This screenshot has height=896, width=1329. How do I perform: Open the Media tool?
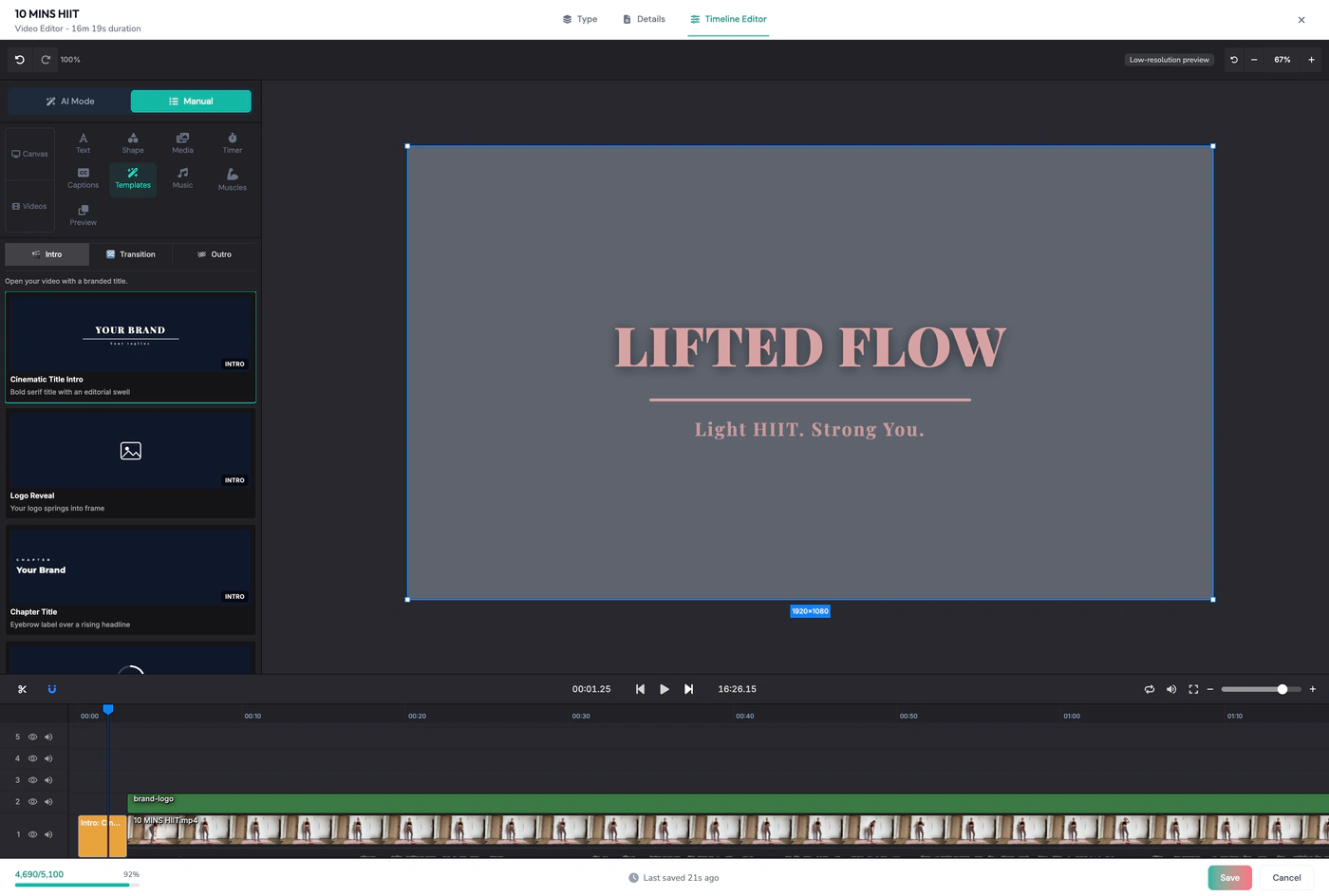[182, 143]
